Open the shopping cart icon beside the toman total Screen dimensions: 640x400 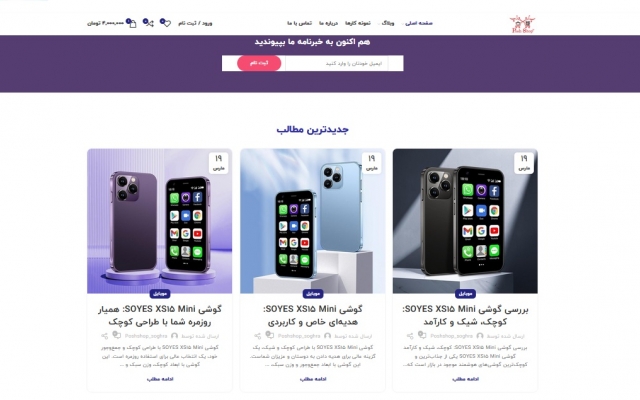[x=131, y=23]
